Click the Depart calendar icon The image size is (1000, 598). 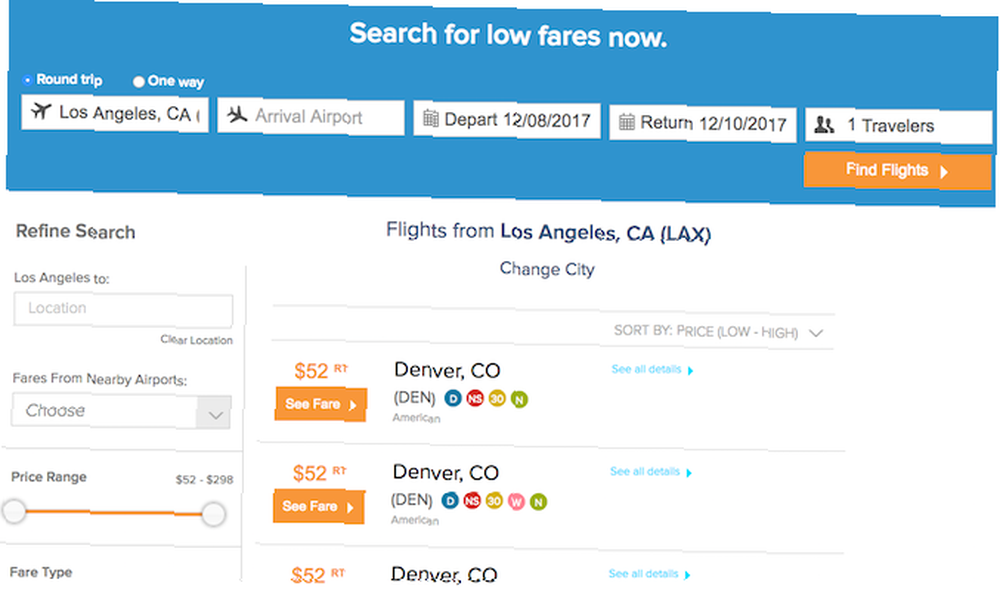(x=430, y=119)
